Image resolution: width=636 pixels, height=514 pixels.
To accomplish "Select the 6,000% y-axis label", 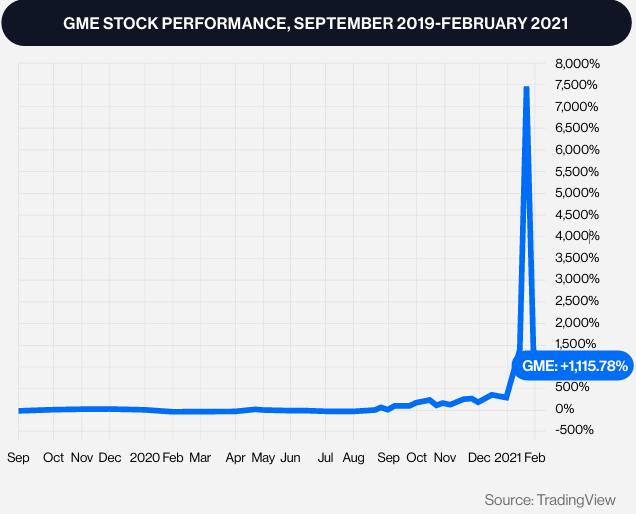I will pyautogui.click(x=577, y=150).
